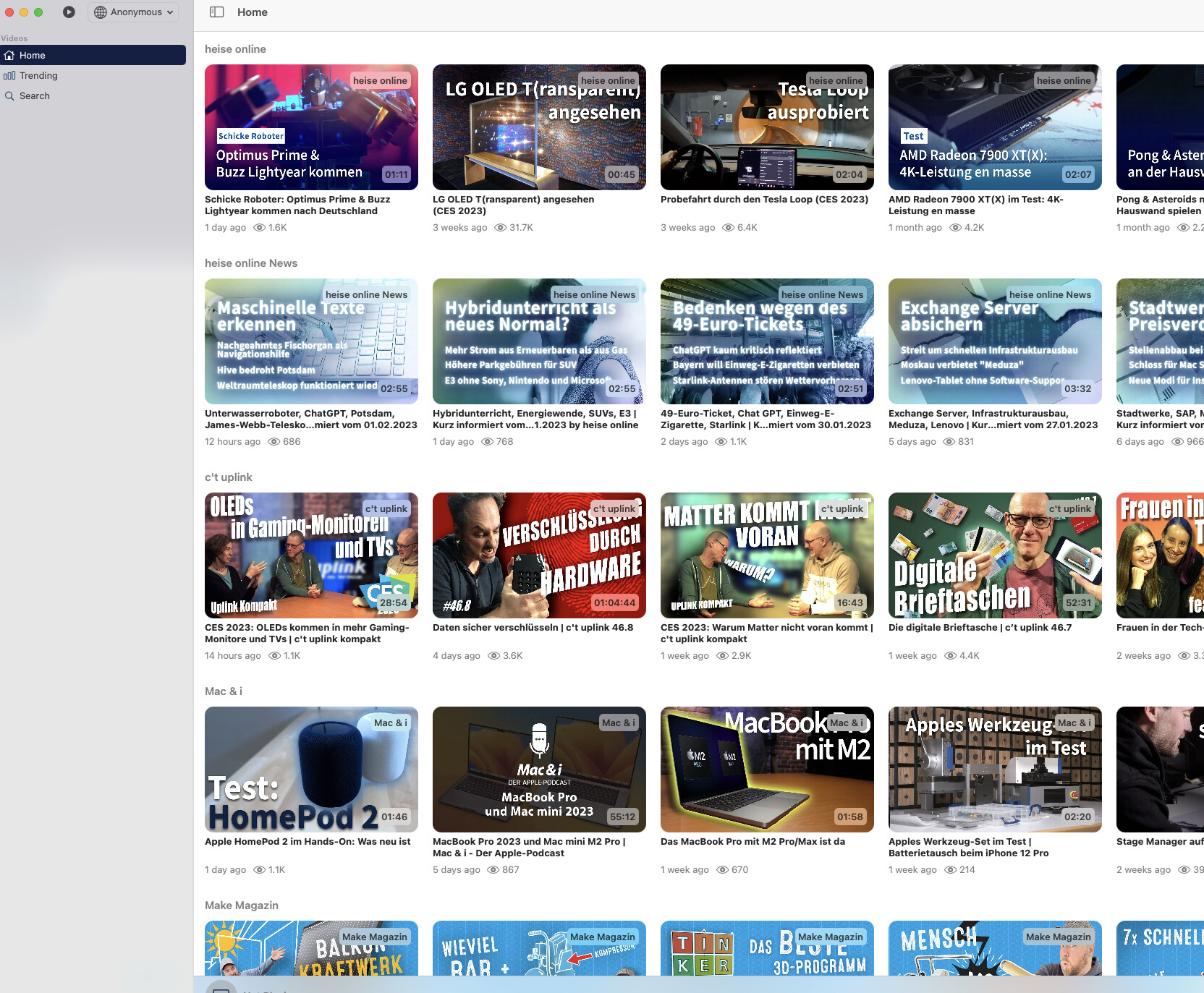Click title Probefahrt durch den Tesla Loop
This screenshot has width=1204, height=993.
point(764,200)
